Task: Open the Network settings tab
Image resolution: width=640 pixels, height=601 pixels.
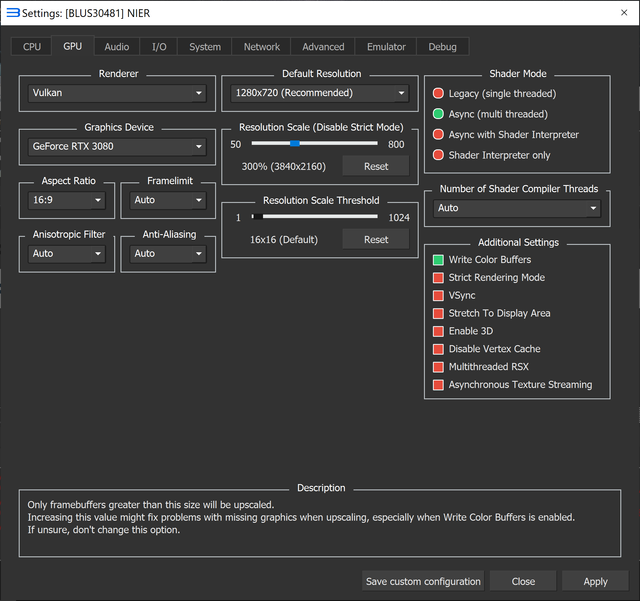Action: (x=262, y=47)
